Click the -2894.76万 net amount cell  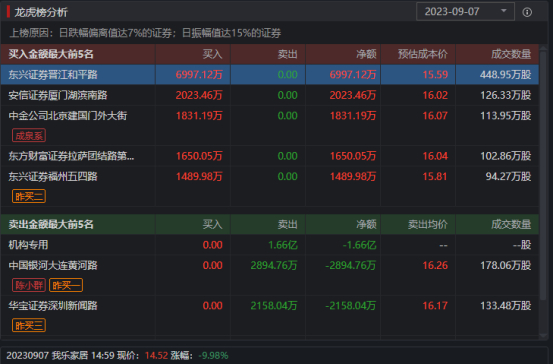tap(350, 265)
